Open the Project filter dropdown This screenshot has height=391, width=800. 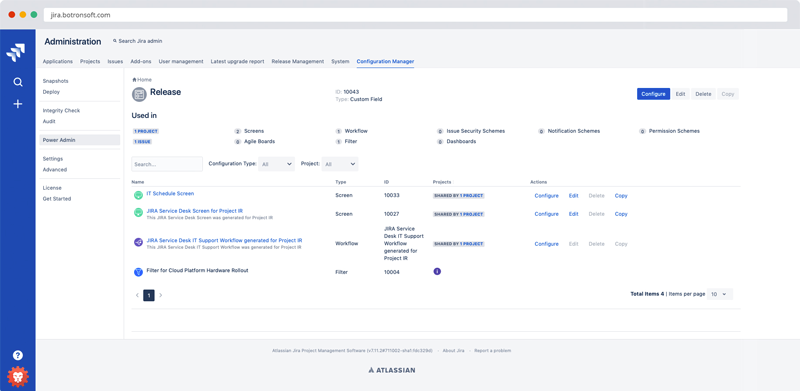340,164
